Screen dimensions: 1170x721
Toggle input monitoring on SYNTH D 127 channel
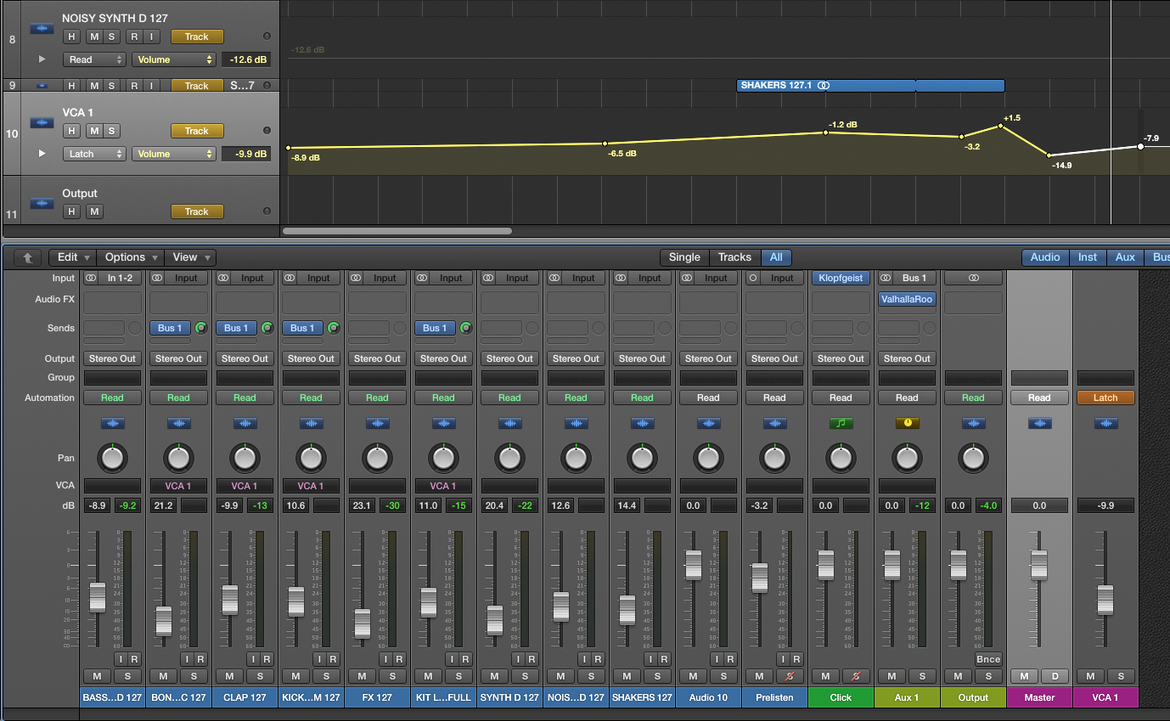tap(518, 659)
